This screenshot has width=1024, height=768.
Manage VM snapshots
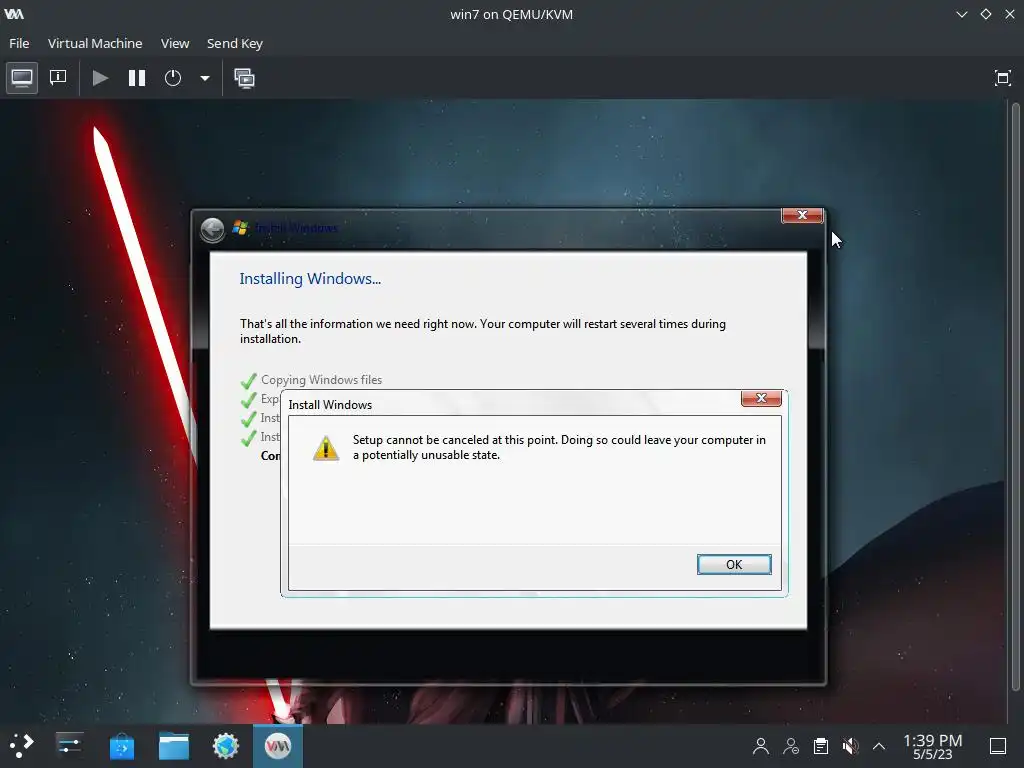[244, 78]
